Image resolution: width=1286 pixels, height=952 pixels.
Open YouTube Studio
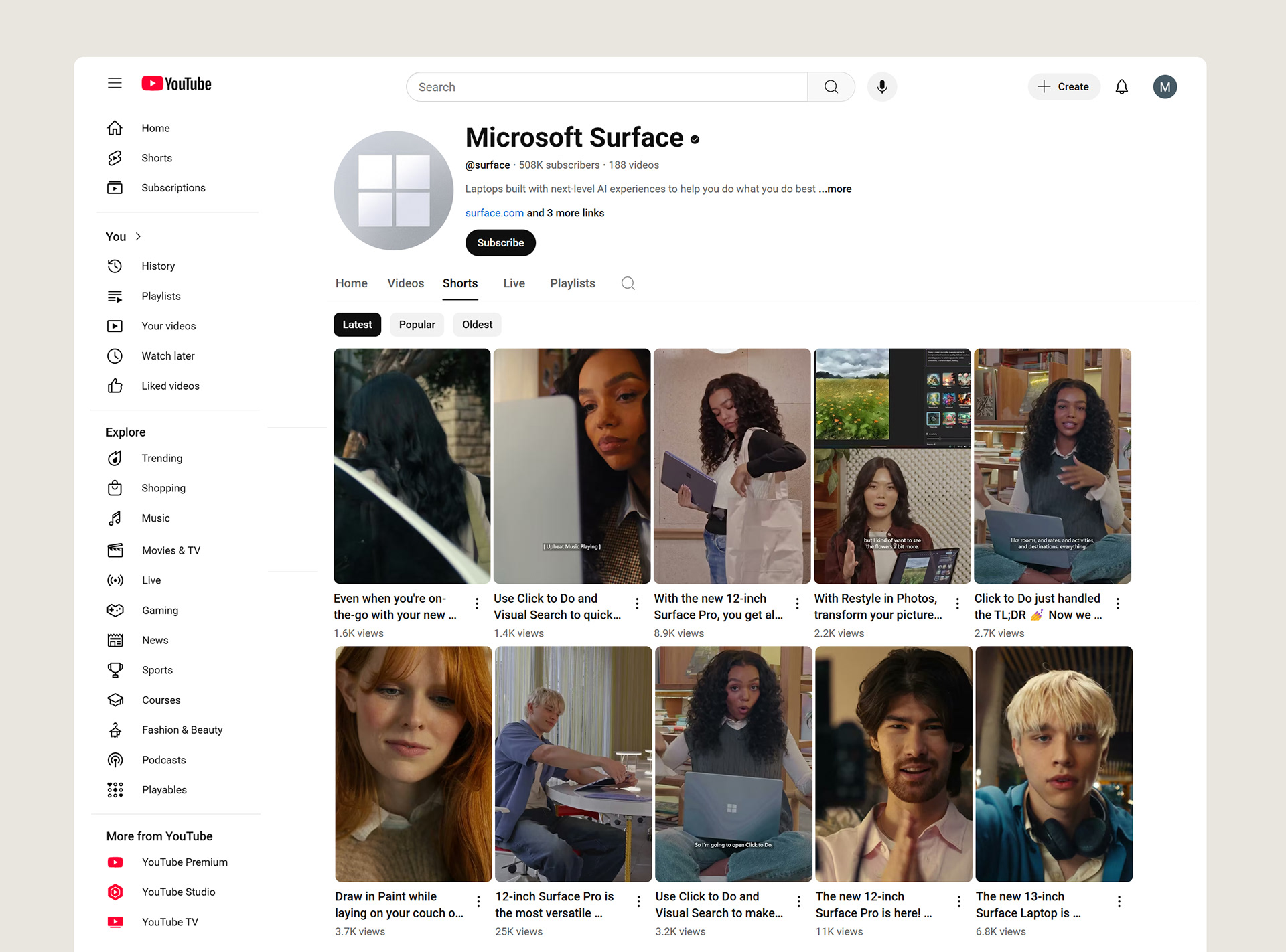(178, 892)
